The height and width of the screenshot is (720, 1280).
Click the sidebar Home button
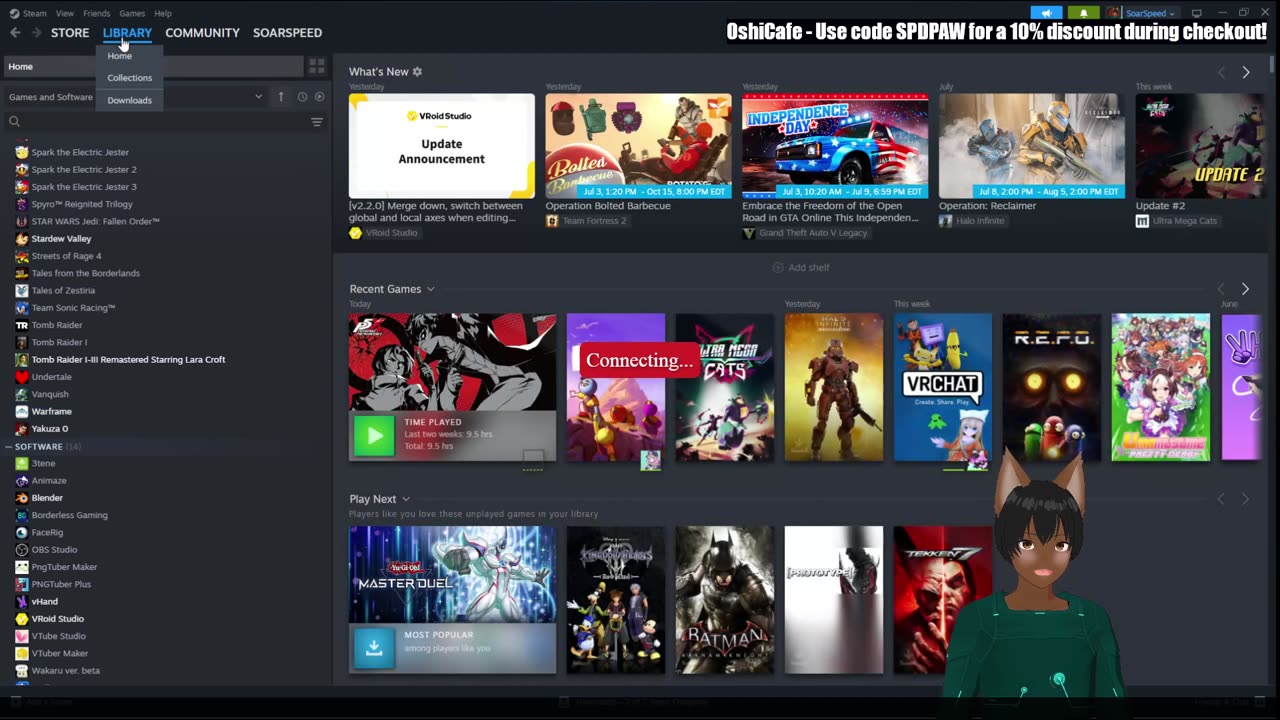[153, 66]
